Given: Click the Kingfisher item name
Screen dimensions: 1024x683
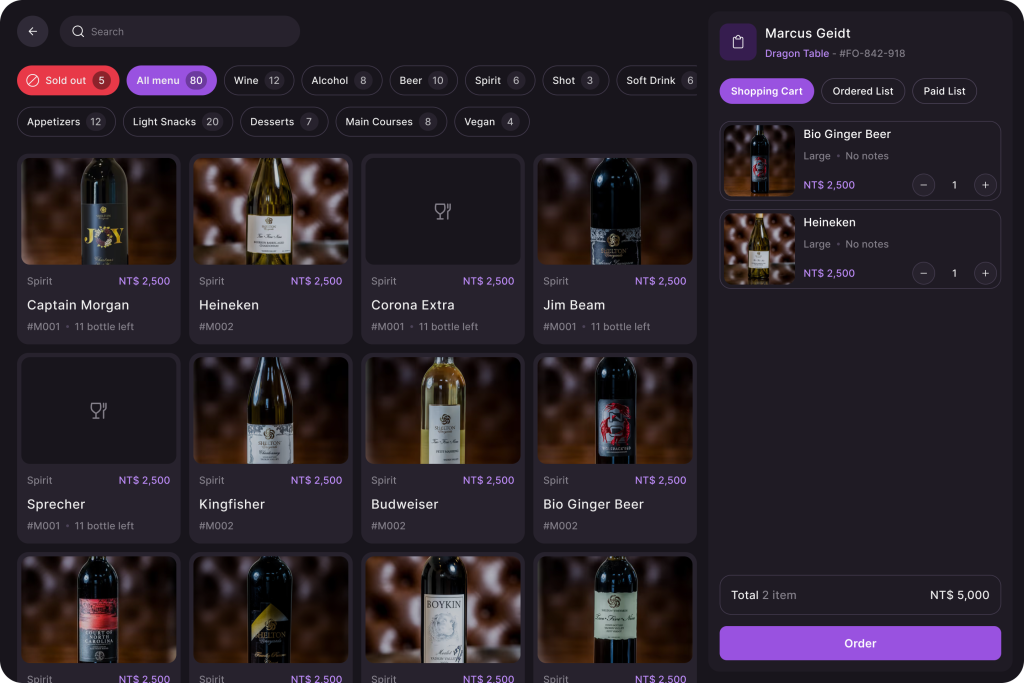Looking at the screenshot, I should [232, 504].
